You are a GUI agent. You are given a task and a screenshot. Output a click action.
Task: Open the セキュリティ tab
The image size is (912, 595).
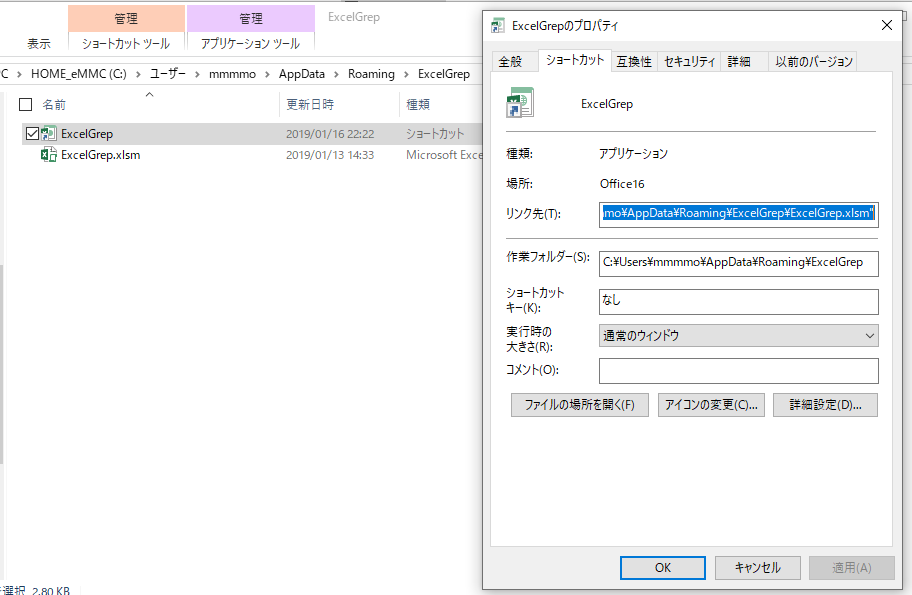tap(689, 62)
